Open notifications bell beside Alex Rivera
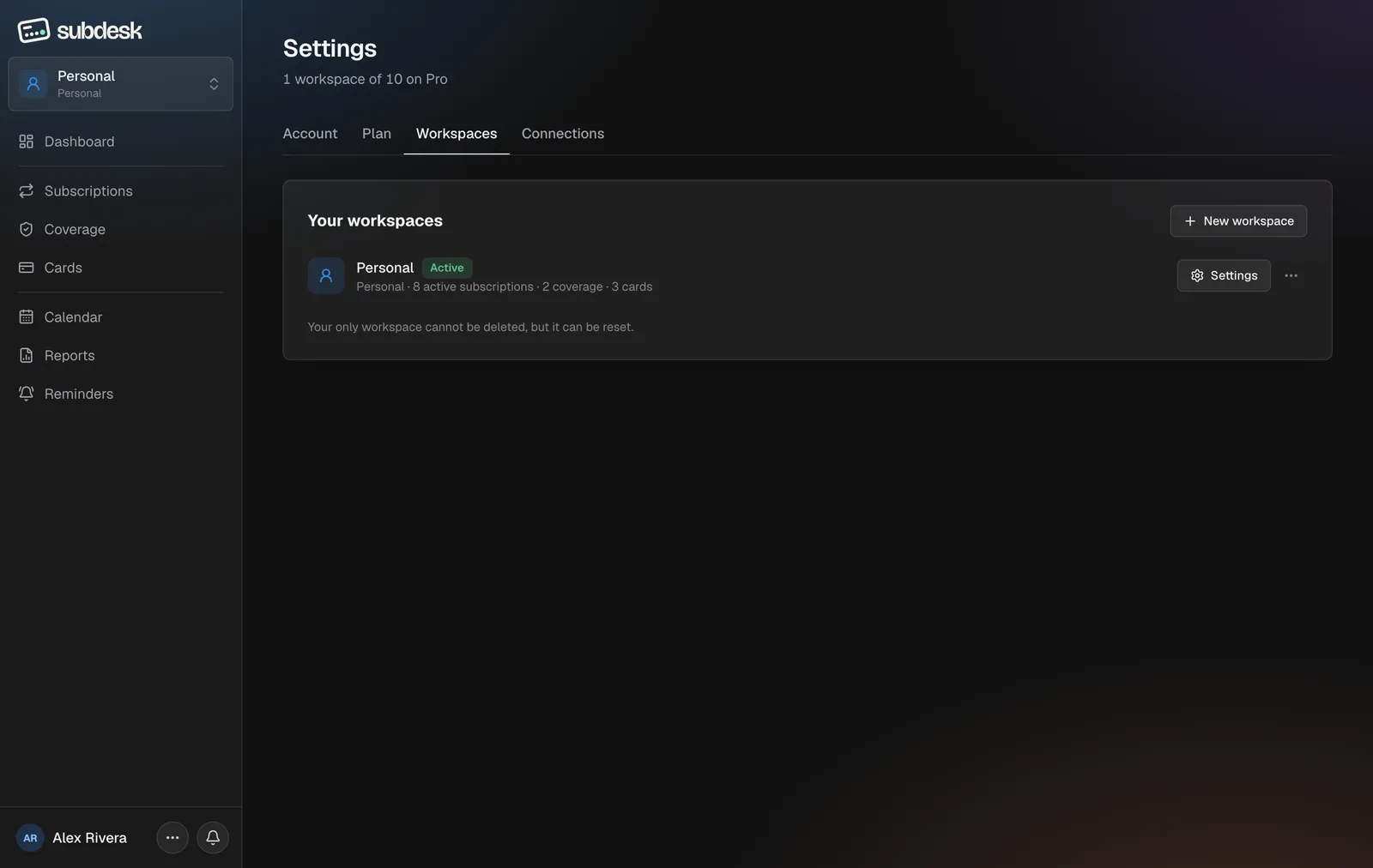The width and height of the screenshot is (1373, 868). point(213,838)
